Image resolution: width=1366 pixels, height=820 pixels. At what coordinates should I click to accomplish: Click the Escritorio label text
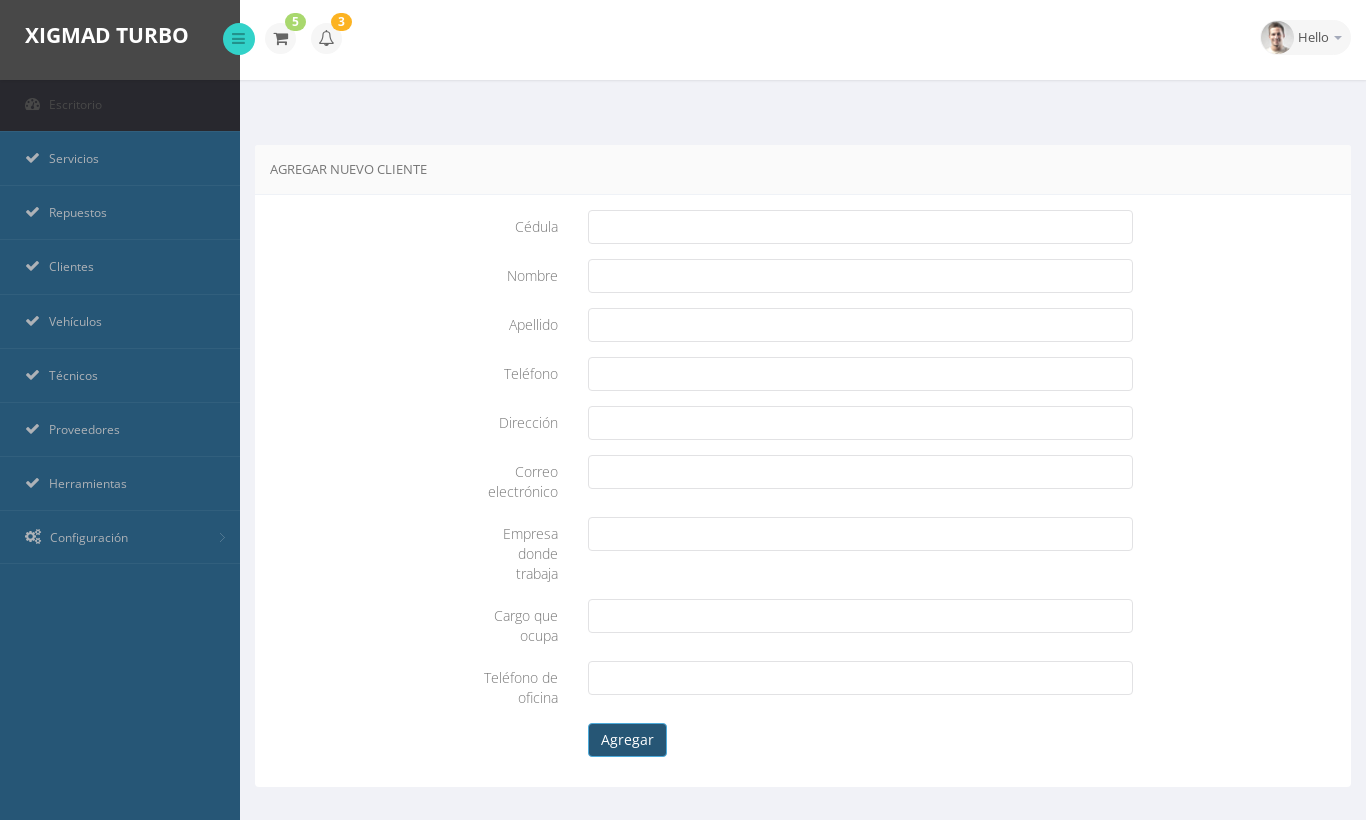[75, 105]
